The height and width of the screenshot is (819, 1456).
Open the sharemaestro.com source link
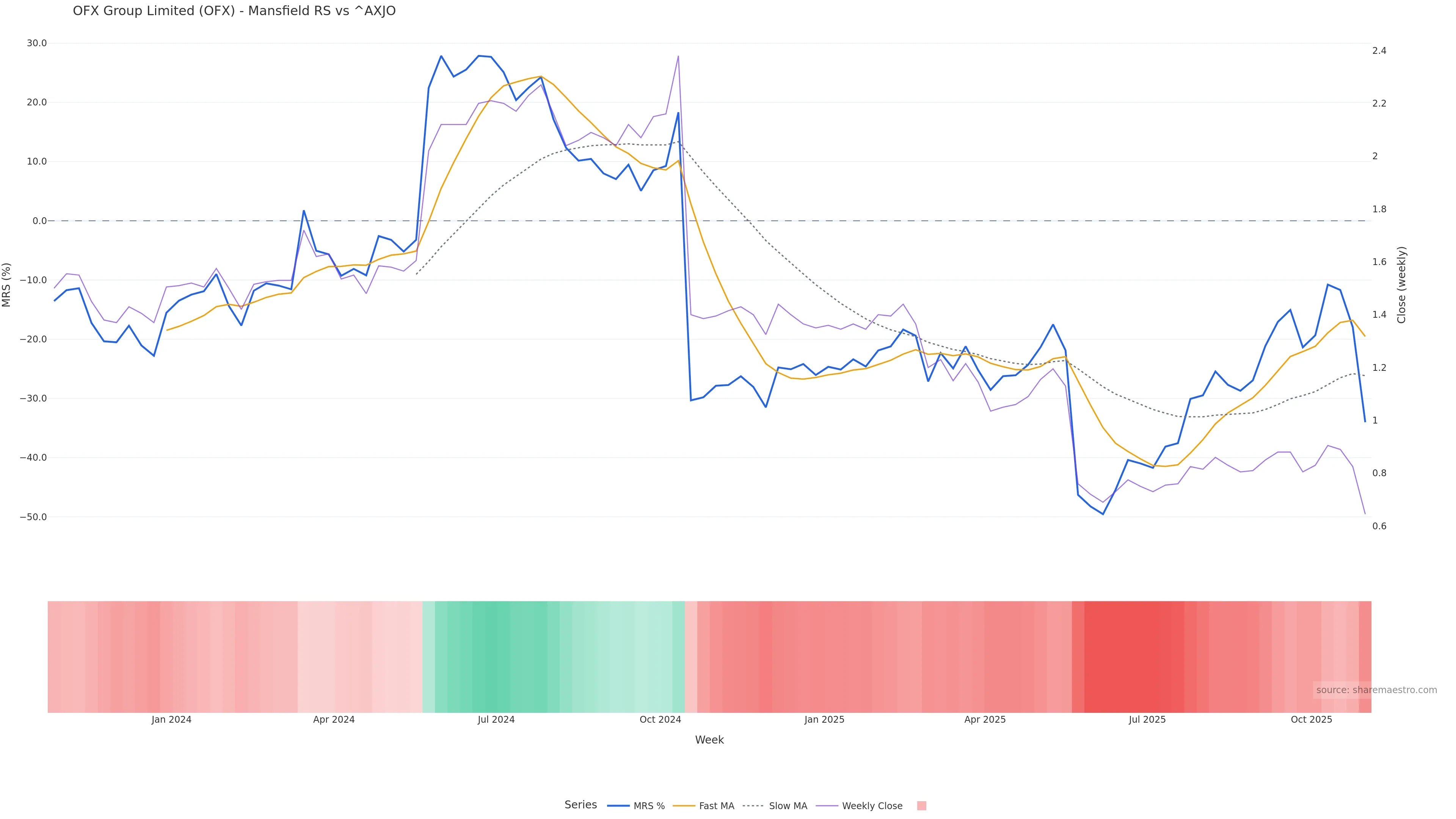pos(1376,690)
